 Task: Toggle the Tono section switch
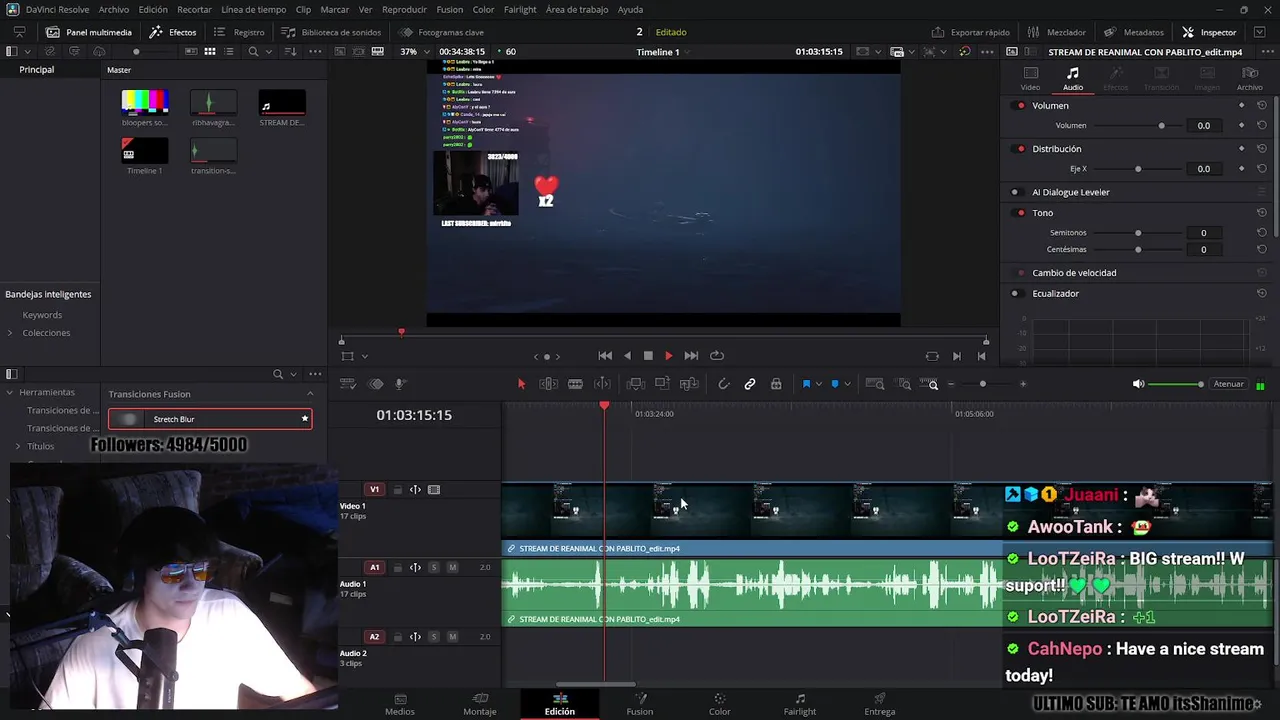click(1020, 213)
